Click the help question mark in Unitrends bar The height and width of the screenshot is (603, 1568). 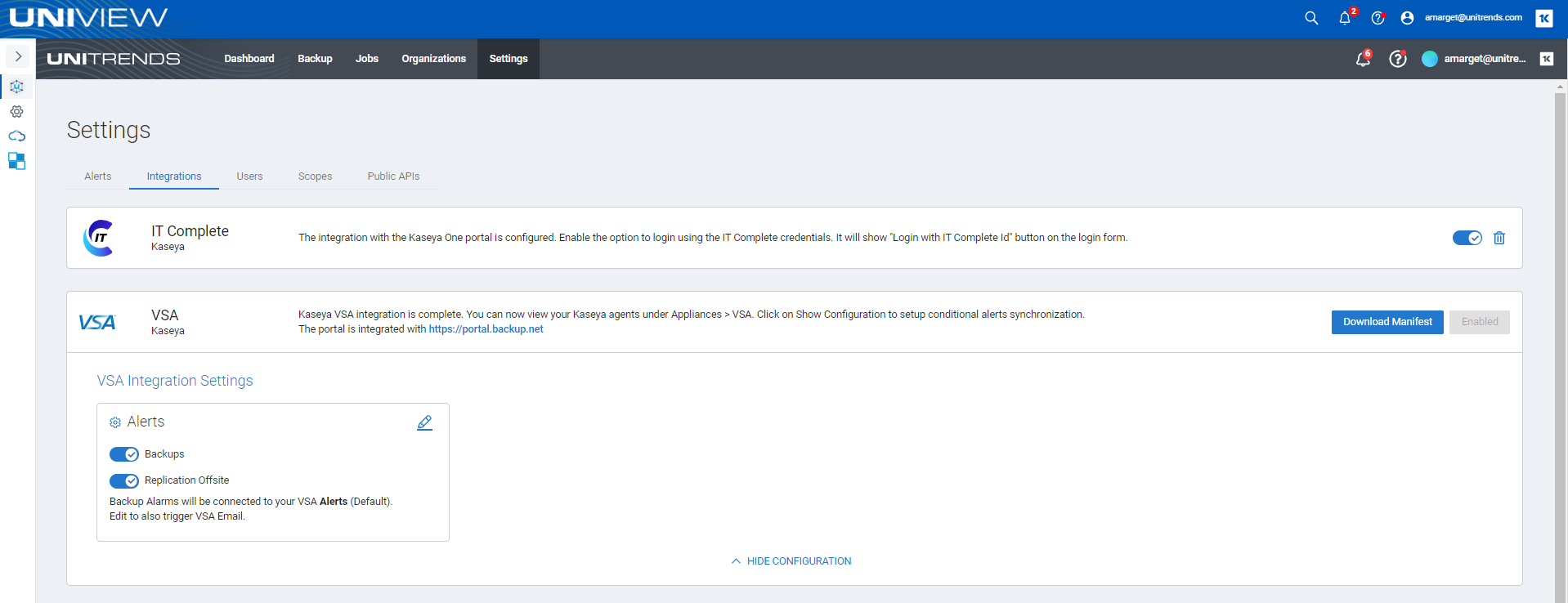[1398, 59]
